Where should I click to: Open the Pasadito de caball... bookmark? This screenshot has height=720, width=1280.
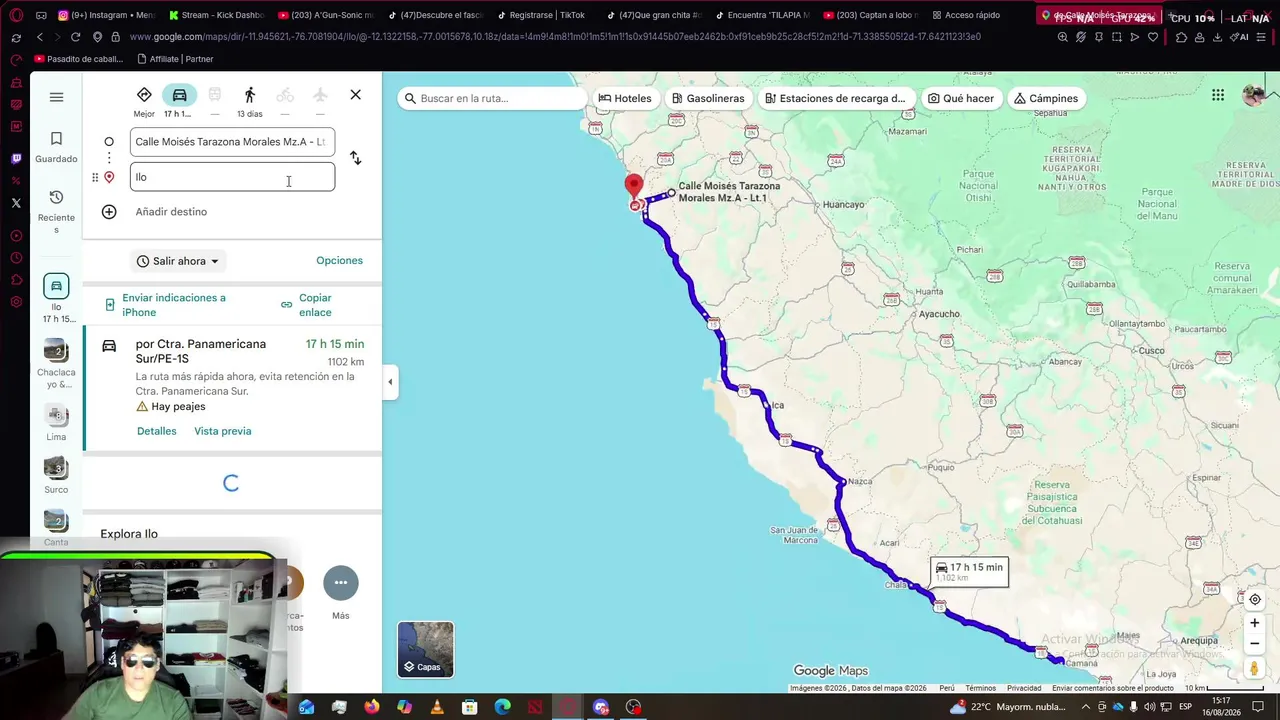pos(79,59)
